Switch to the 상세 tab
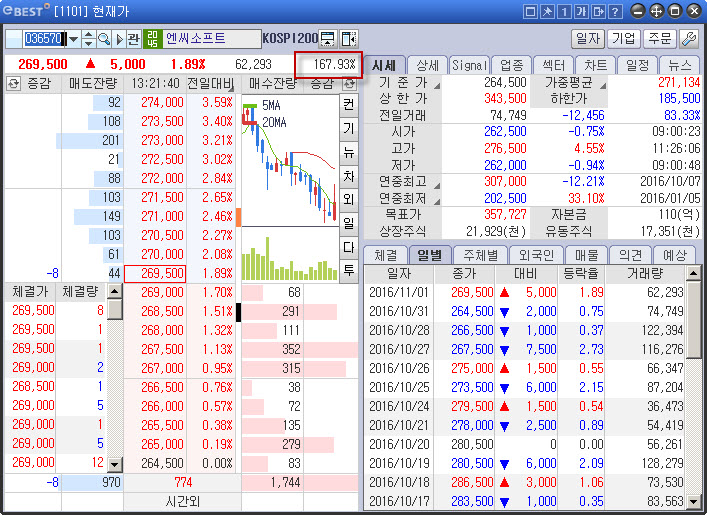The image size is (707, 515). tap(427, 65)
